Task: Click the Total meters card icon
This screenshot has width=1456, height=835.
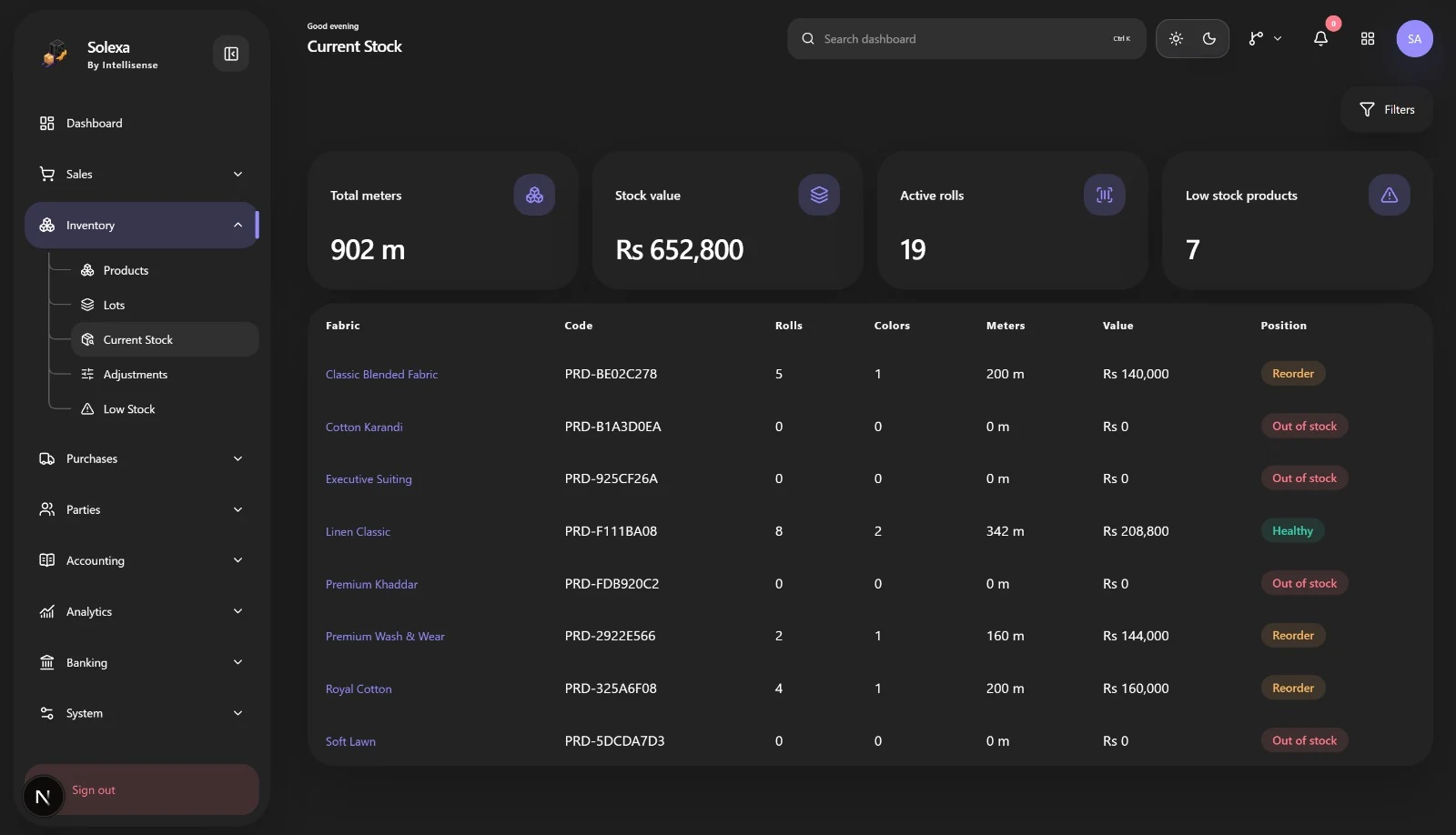Action: pyautogui.click(x=534, y=195)
